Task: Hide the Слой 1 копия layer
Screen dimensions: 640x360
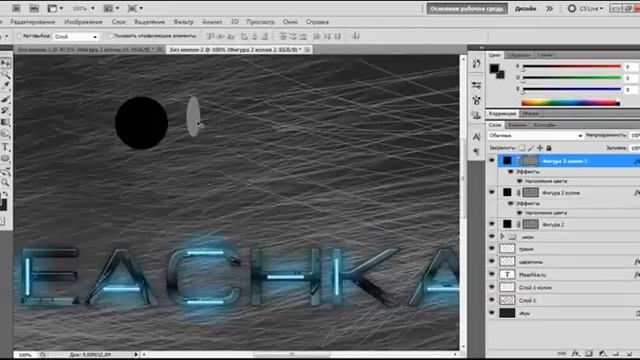Action: pyautogui.click(x=492, y=287)
